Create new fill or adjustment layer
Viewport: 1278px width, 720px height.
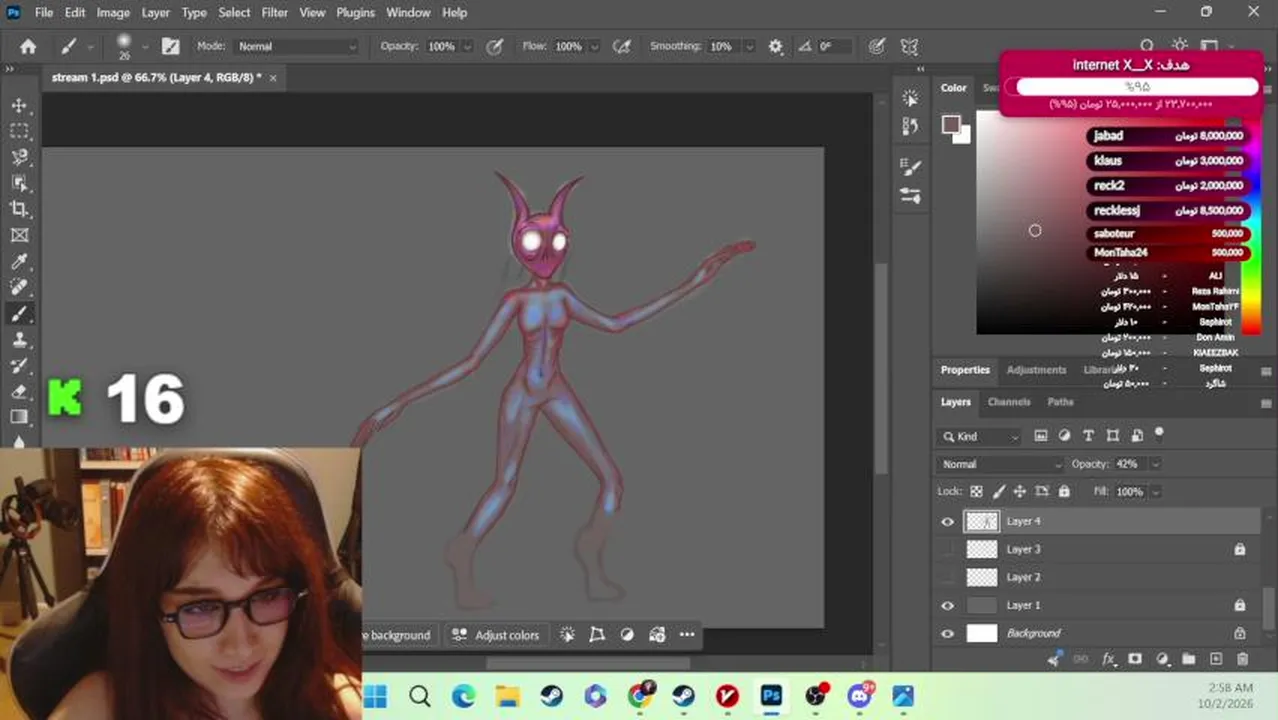click(x=1162, y=659)
